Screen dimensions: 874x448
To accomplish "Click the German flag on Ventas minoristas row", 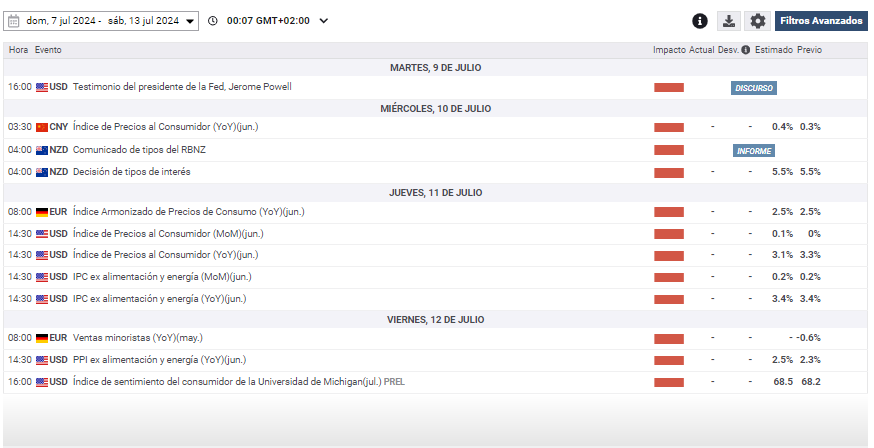I will [41, 338].
